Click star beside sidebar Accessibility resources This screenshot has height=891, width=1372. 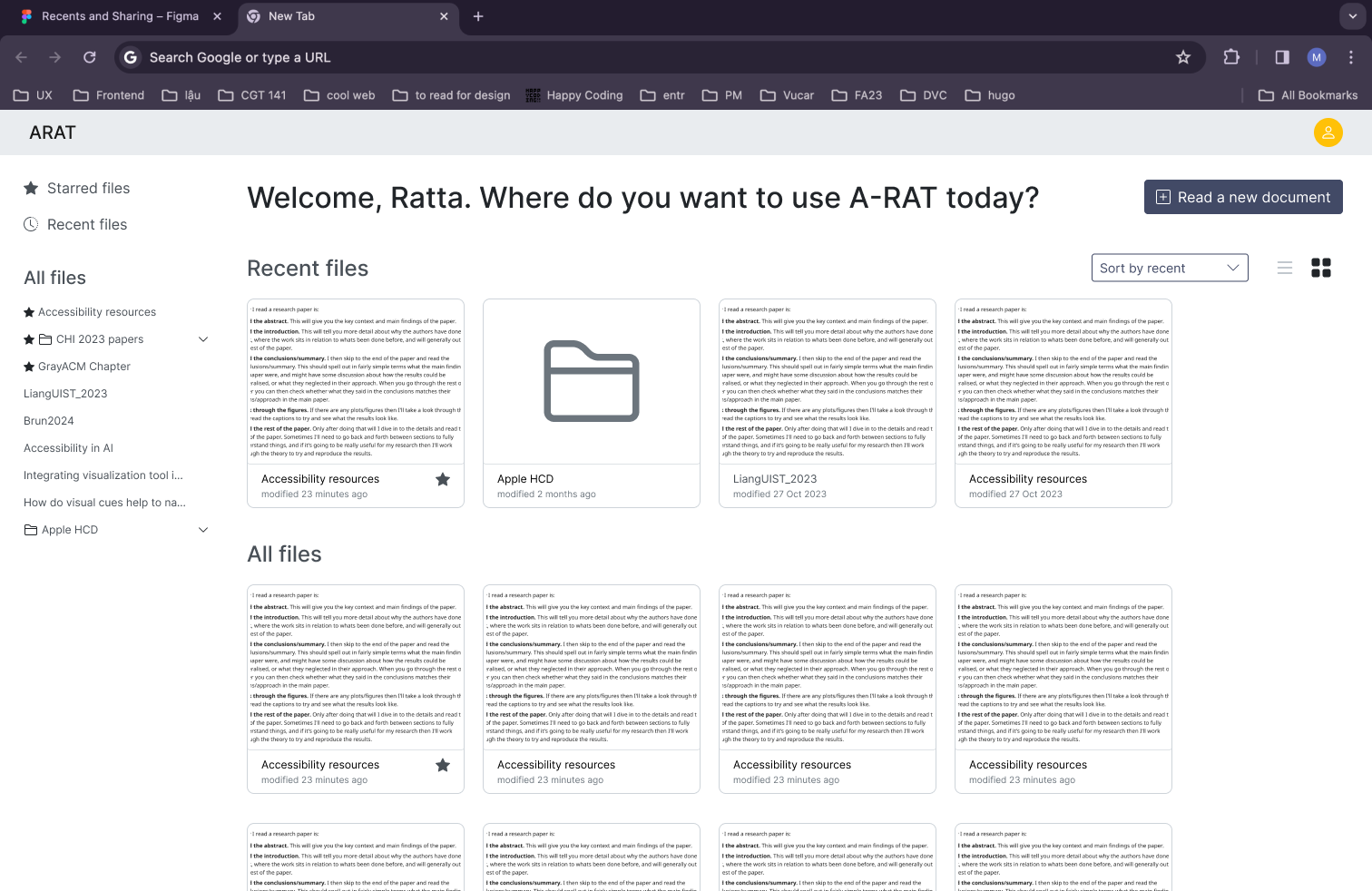(x=29, y=312)
